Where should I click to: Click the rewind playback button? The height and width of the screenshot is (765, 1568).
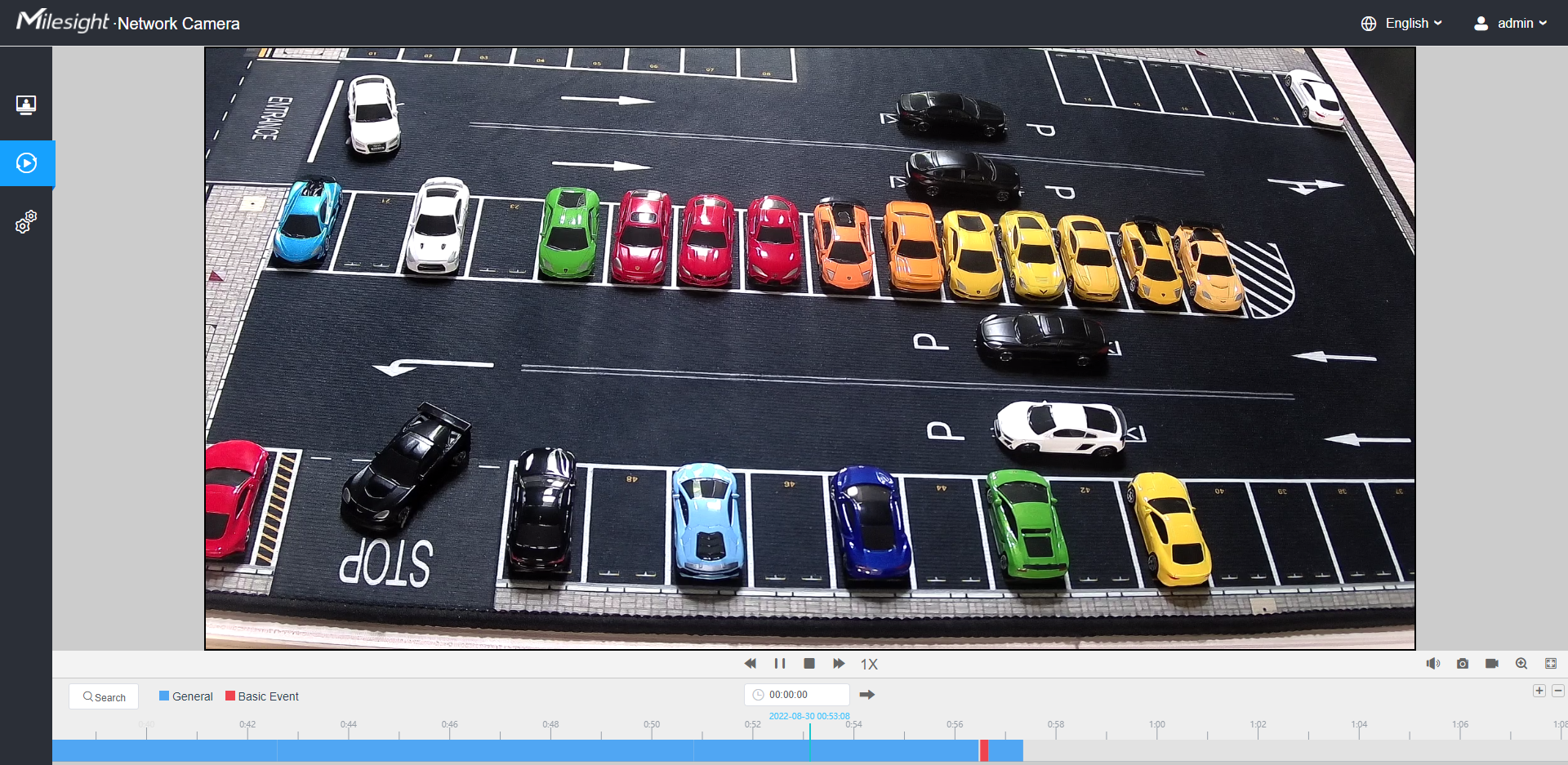(750, 664)
